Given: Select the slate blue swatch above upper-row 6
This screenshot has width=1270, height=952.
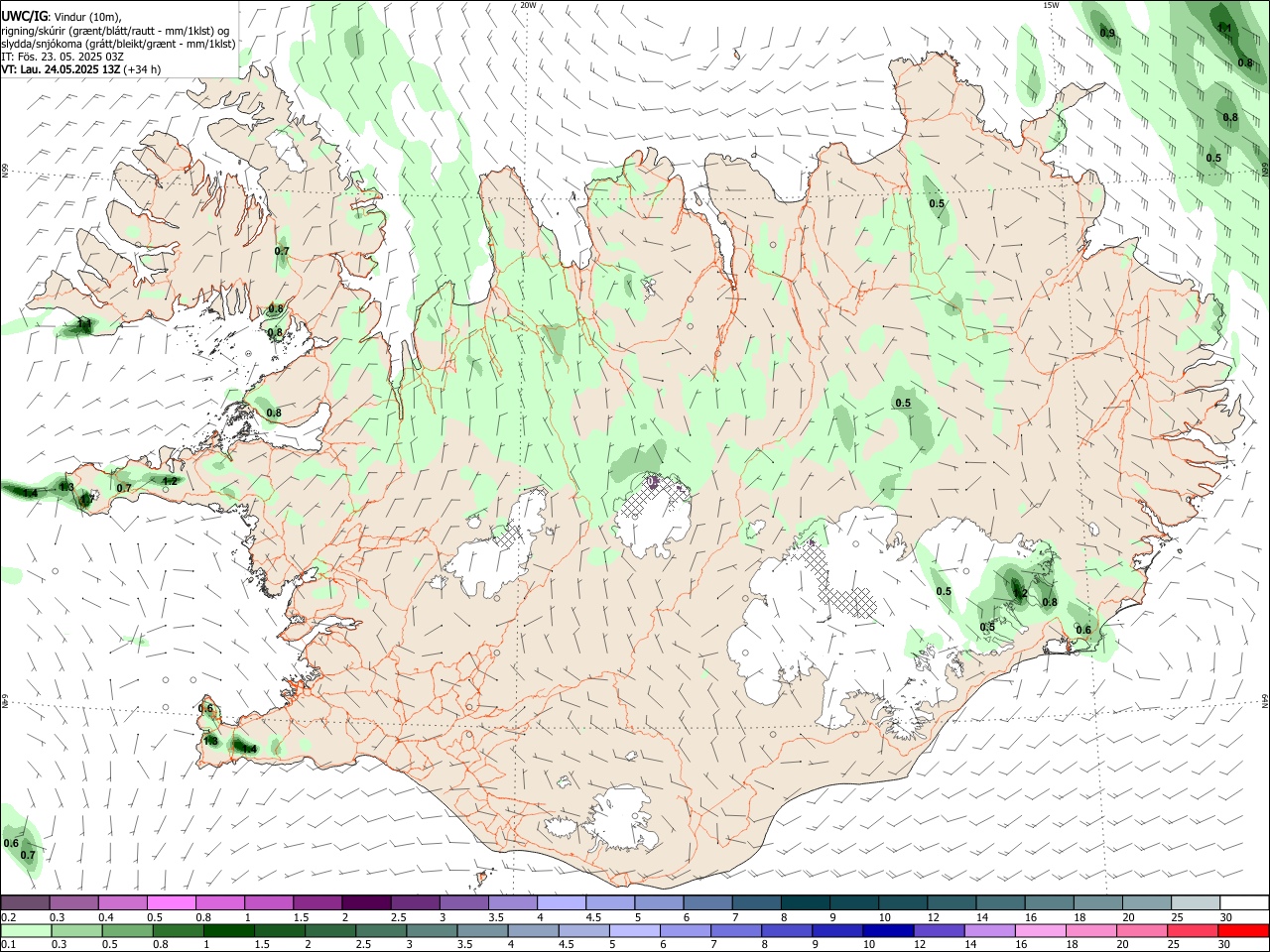Looking at the screenshot, I should click(x=708, y=902).
